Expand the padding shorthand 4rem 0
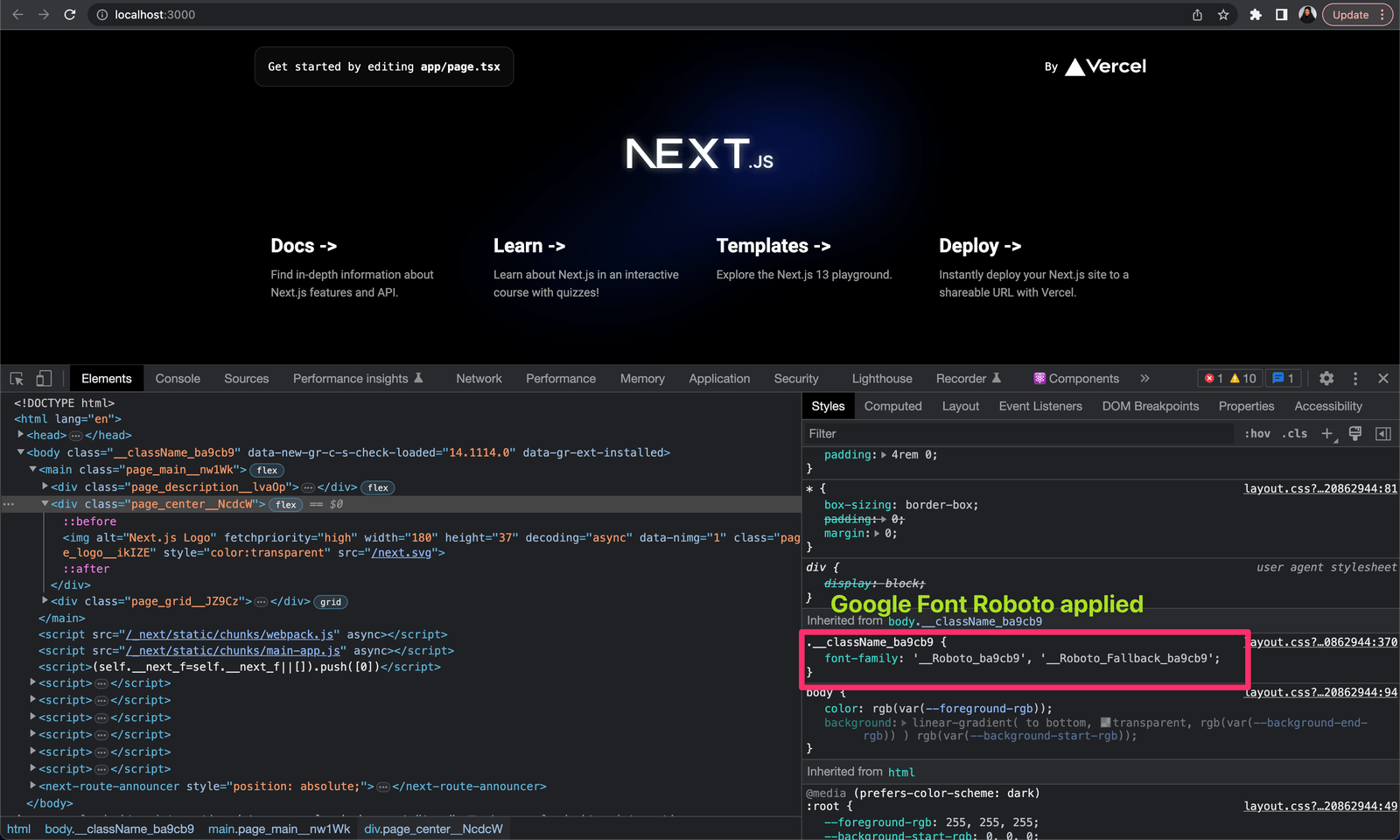 884,455
